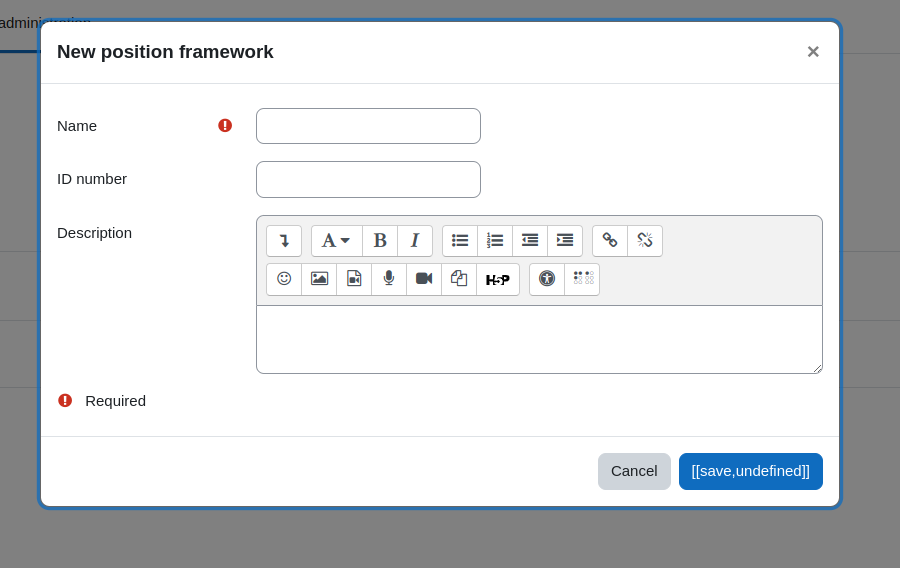Click the Description label

pos(95,233)
